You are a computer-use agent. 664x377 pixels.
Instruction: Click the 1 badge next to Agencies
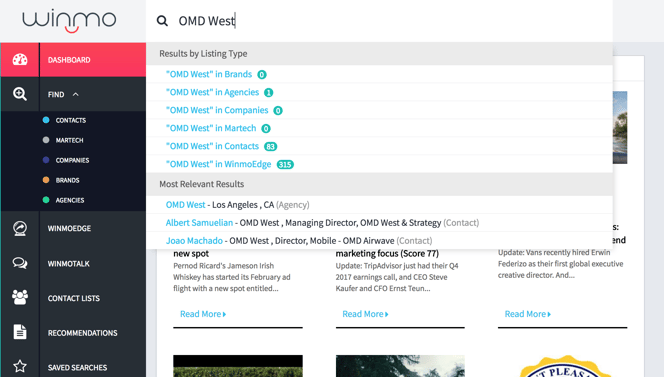pos(268,92)
